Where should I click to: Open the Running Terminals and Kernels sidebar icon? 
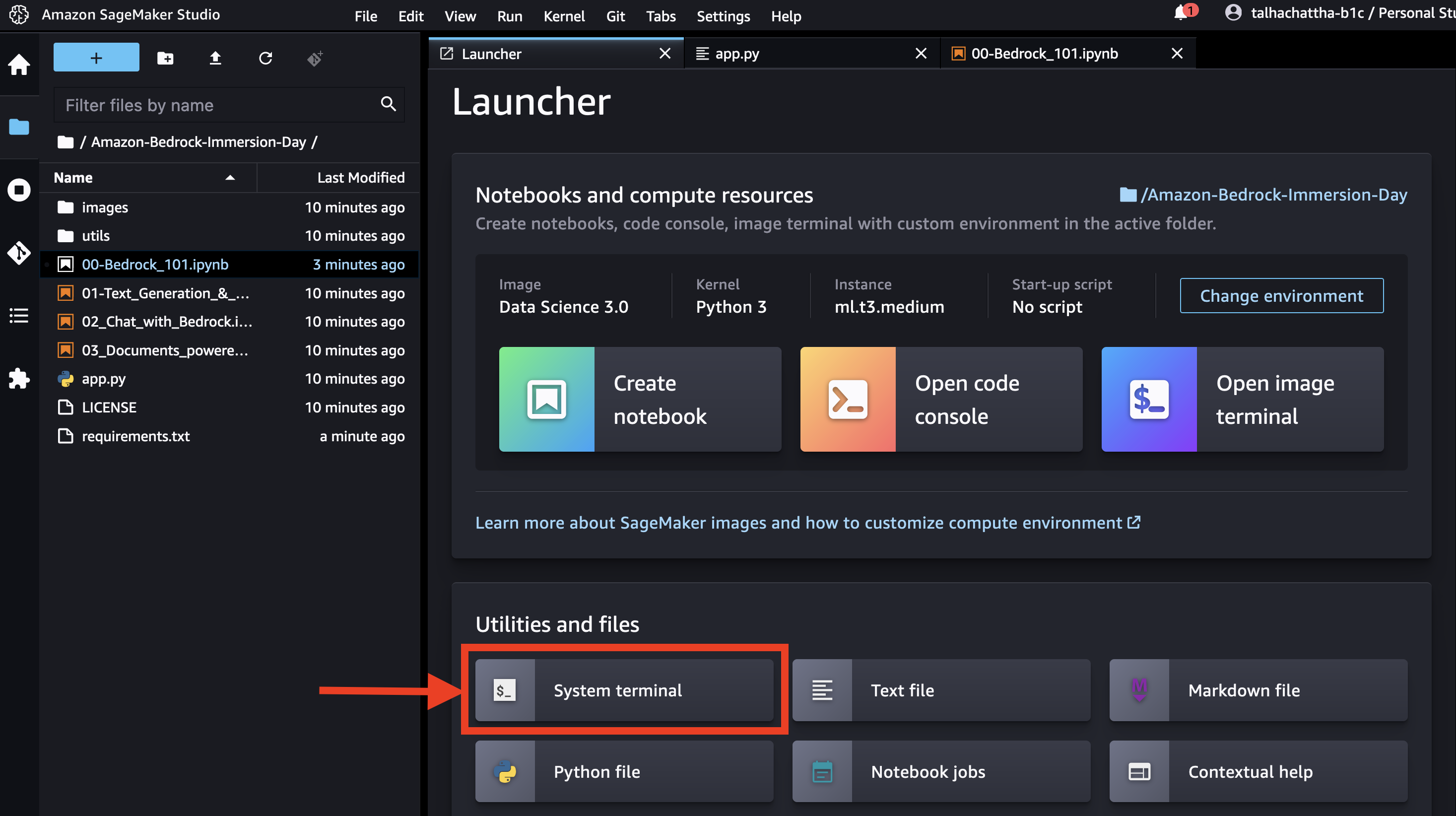click(19, 190)
